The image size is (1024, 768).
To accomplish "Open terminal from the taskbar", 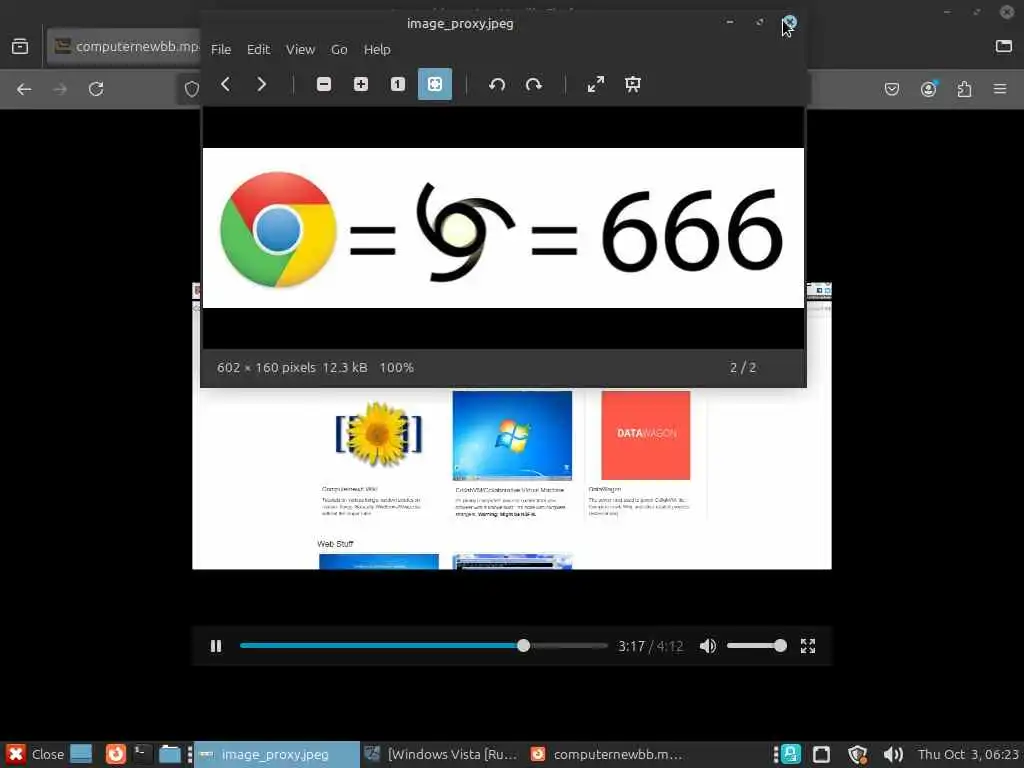I will [142, 754].
